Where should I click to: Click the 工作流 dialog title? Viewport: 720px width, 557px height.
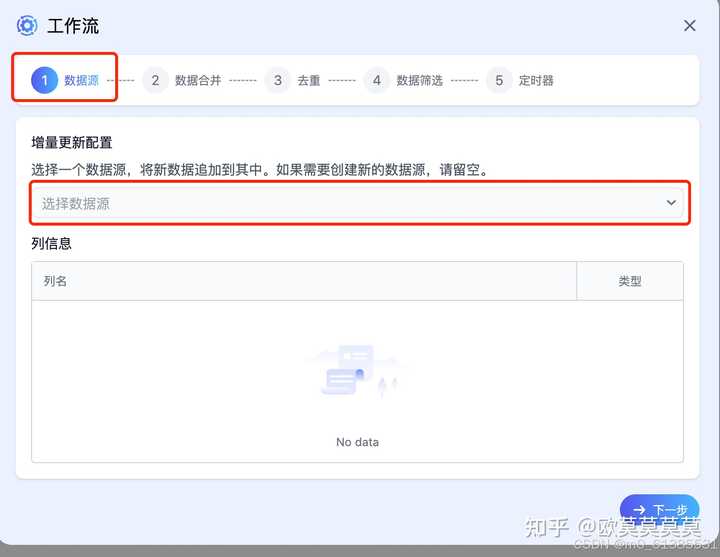(73, 26)
